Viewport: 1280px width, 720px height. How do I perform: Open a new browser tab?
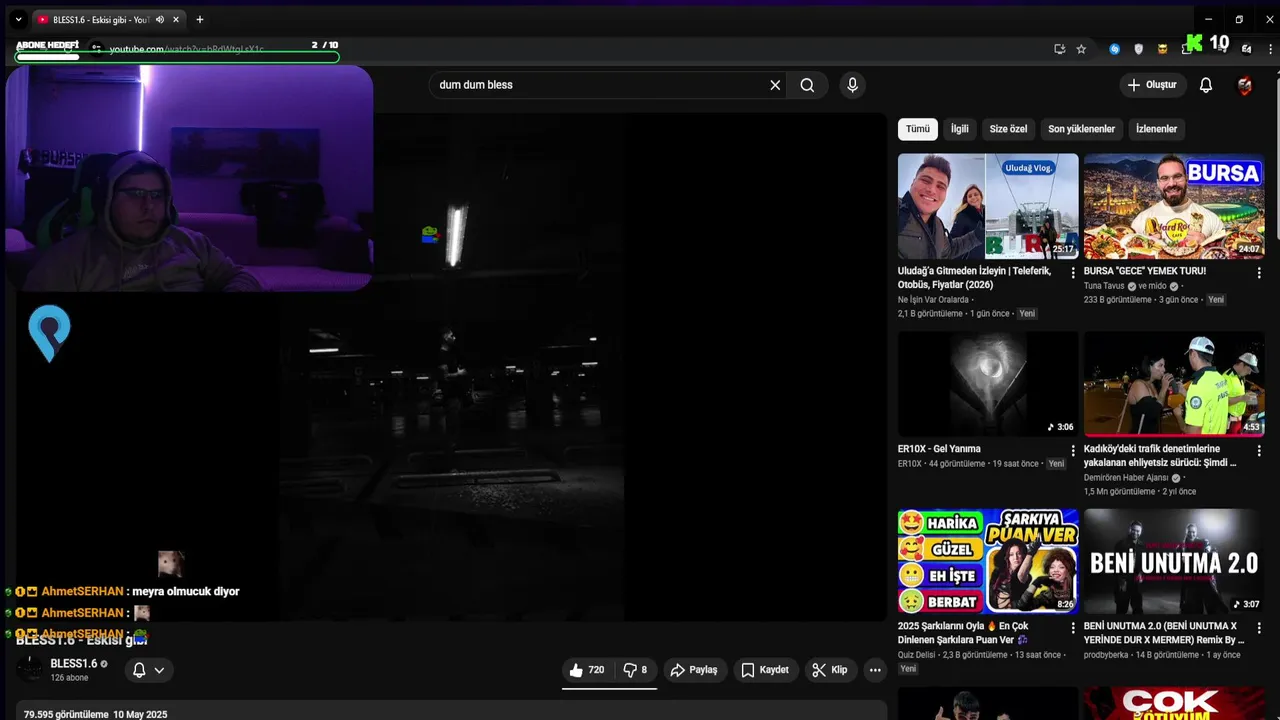point(200,19)
